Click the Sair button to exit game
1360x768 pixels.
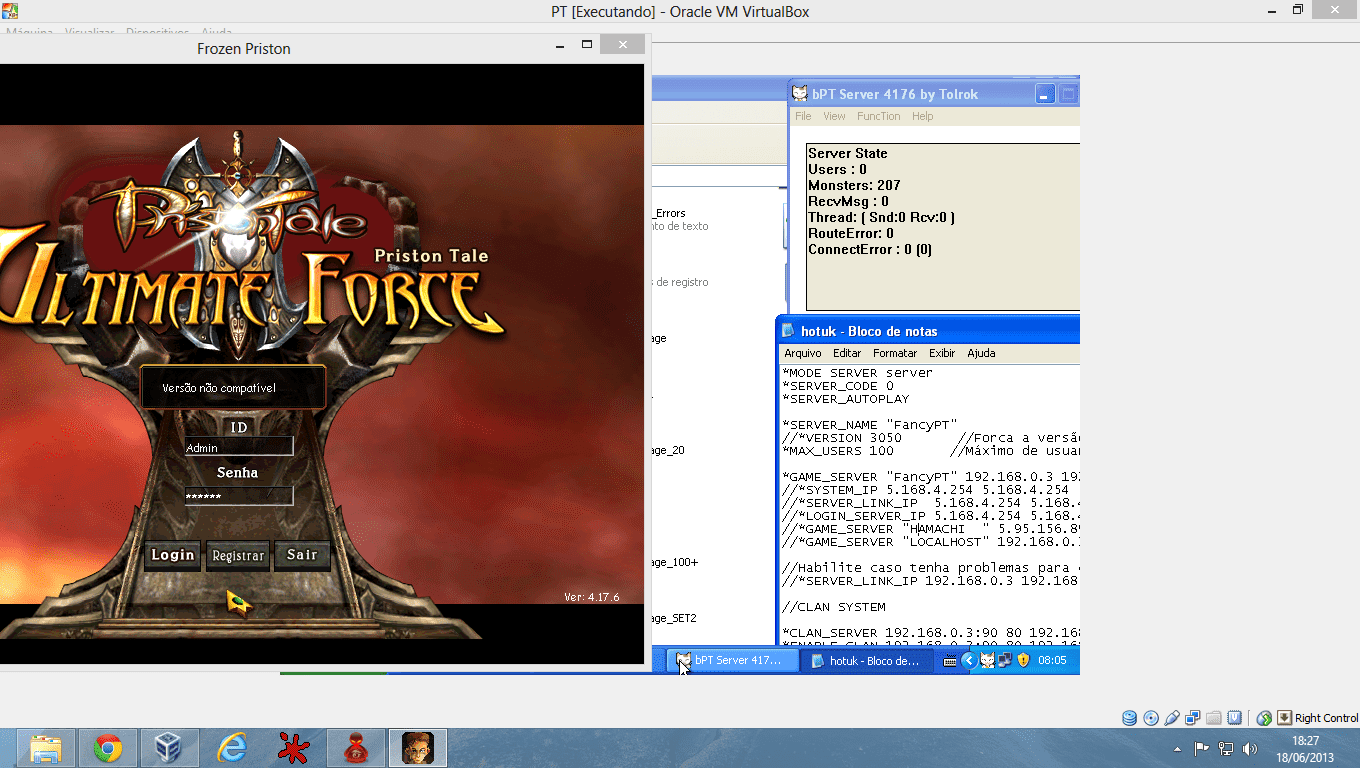tap(302, 555)
